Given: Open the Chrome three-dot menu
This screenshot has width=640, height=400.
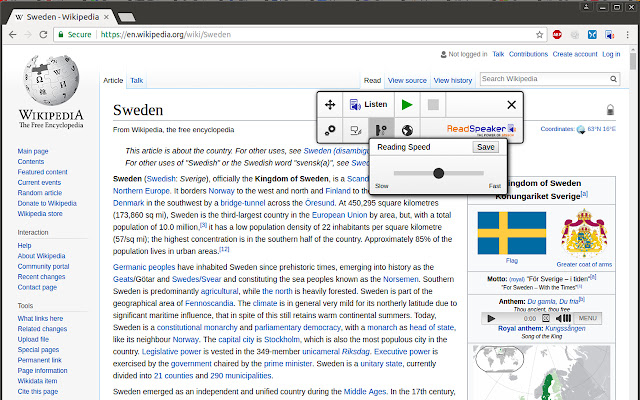Looking at the screenshot, I should [628, 35].
